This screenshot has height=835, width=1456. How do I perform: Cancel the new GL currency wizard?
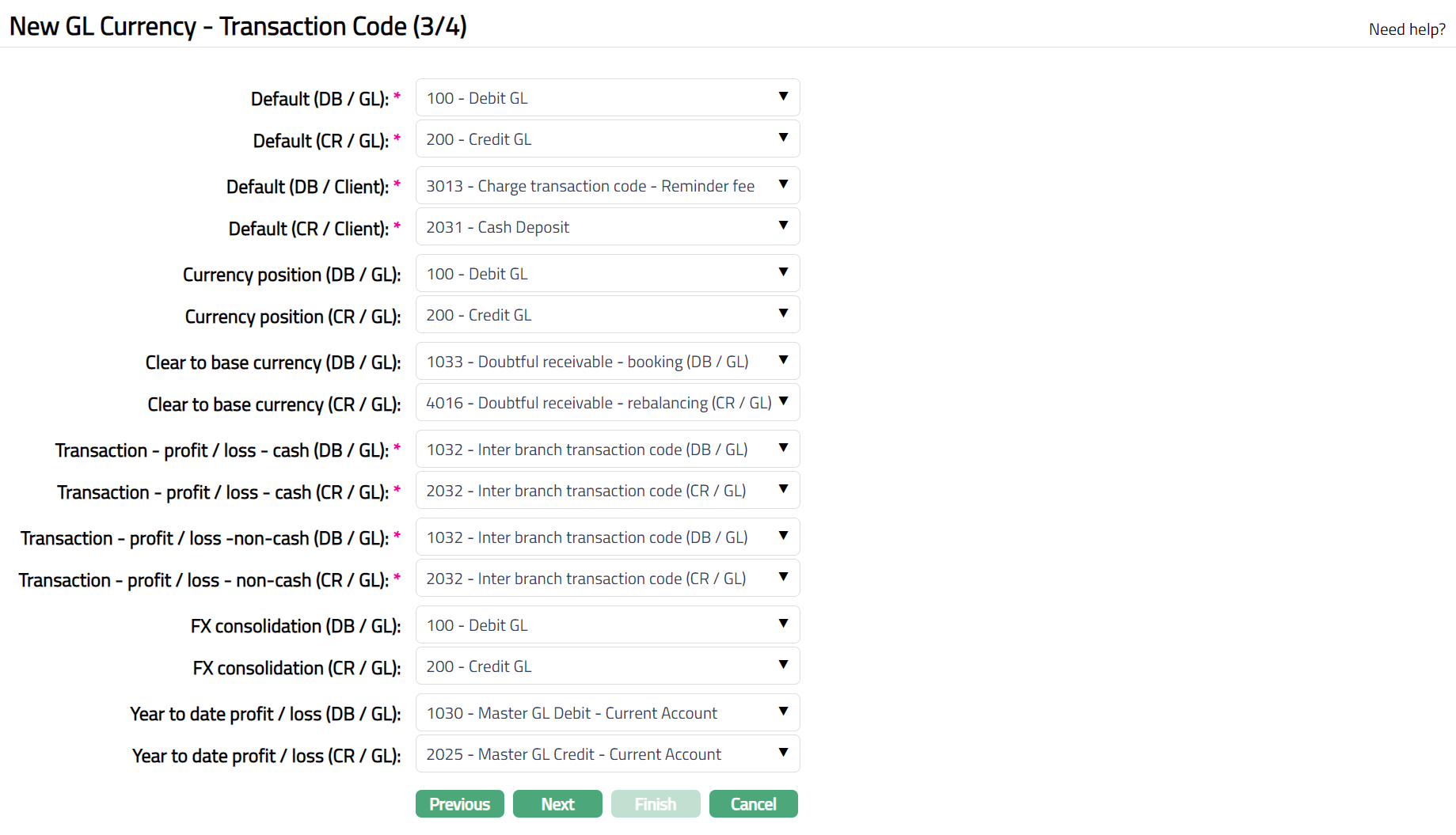753,804
